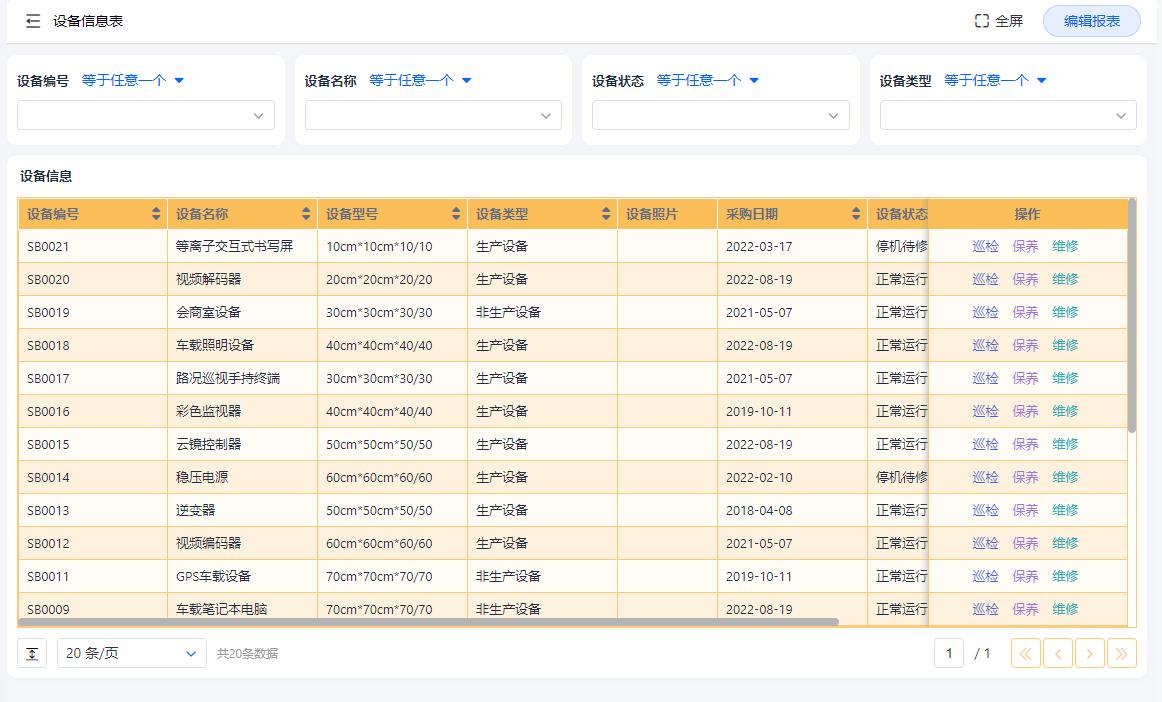Open the 设备类型 filter dropdown
This screenshot has width=1162, height=702.
point(1007,115)
